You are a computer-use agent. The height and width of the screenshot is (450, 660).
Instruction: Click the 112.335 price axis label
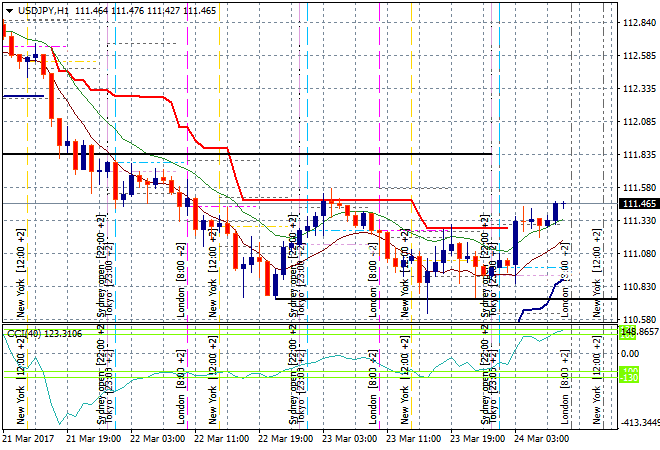[x=639, y=89]
